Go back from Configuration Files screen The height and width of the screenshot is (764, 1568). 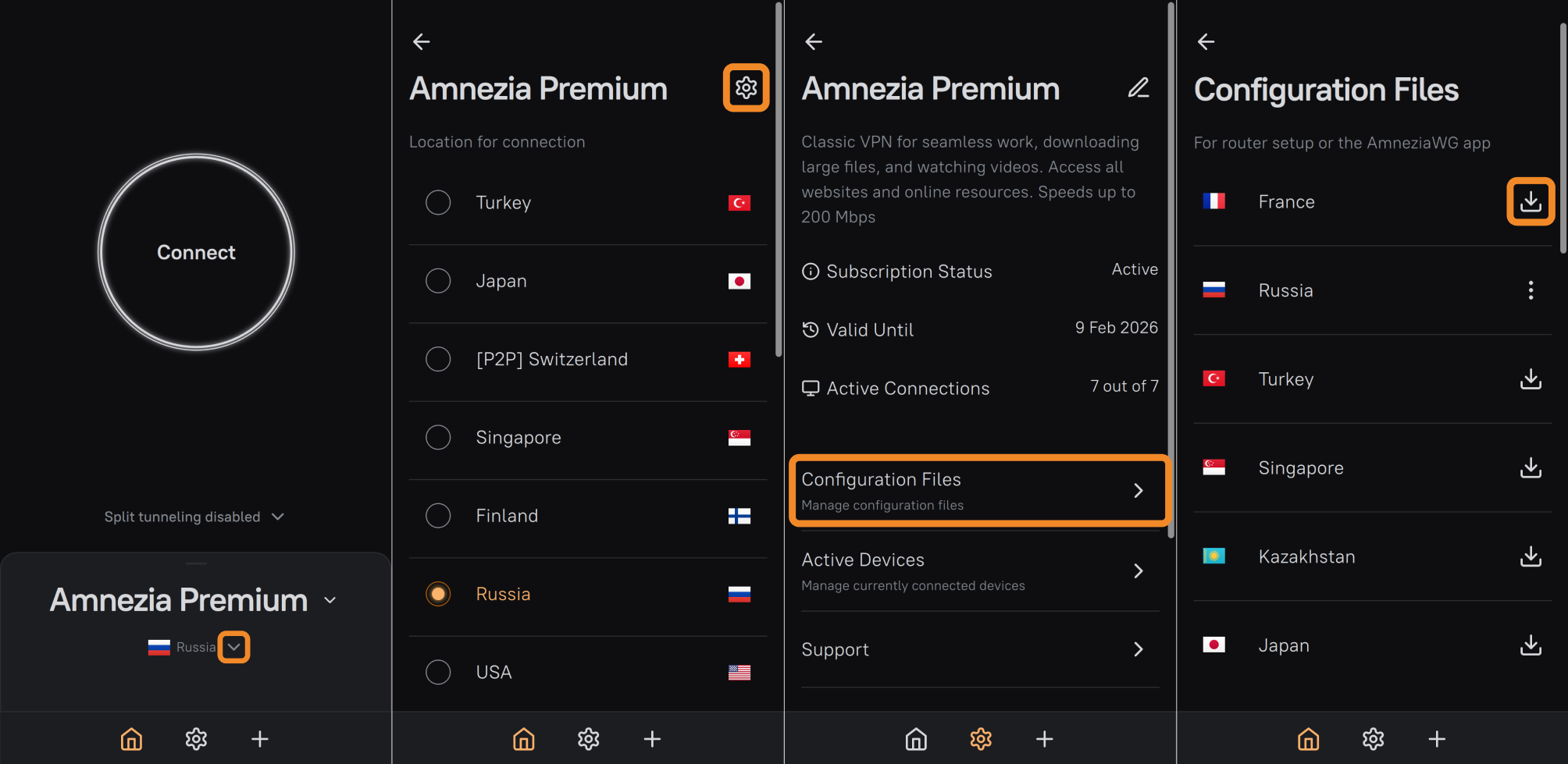pyautogui.click(x=1206, y=41)
